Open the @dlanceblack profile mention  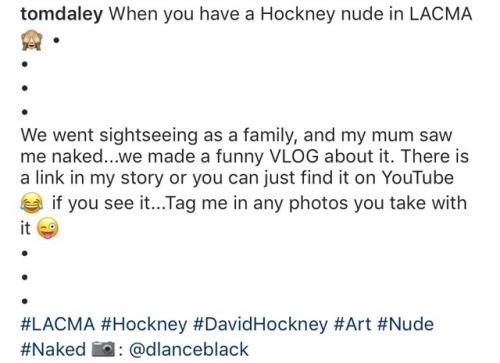[x=189, y=349]
